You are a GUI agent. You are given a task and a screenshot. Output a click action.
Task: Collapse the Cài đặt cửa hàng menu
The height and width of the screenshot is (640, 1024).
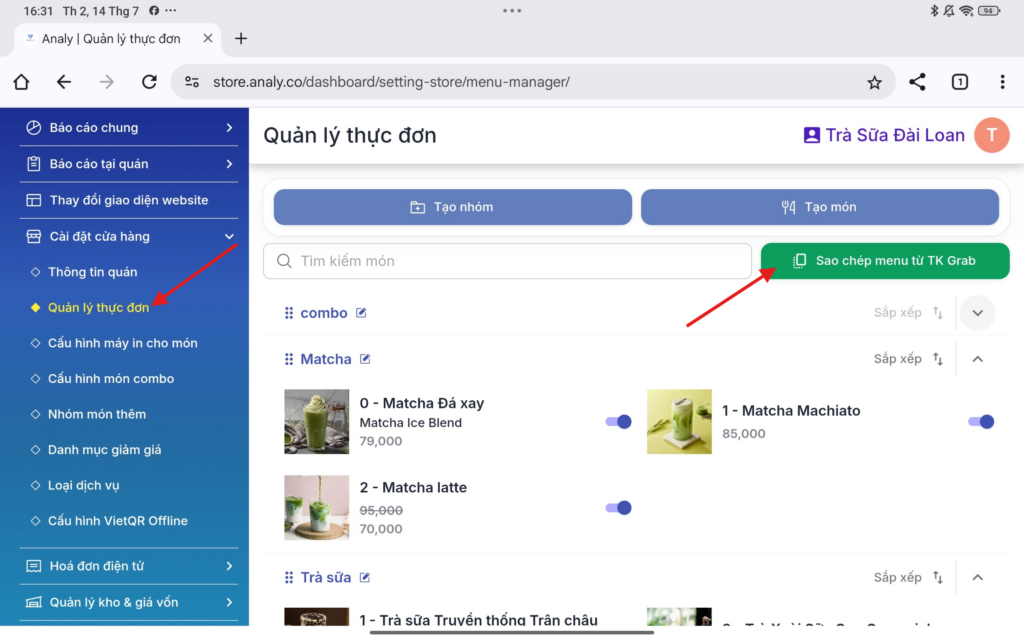(x=229, y=236)
